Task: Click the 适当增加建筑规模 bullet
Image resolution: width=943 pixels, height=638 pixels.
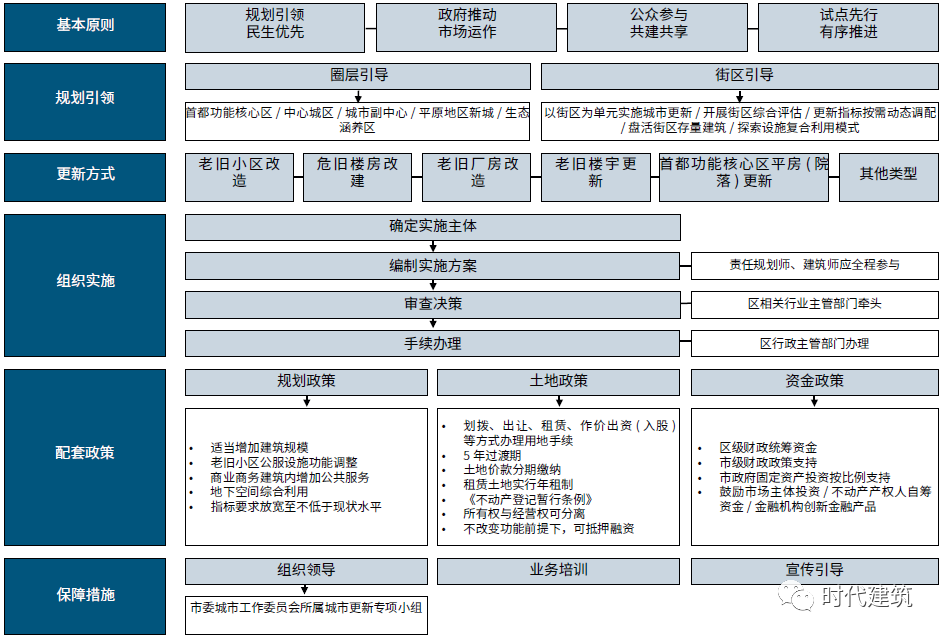Action: [x=259, y=448]
